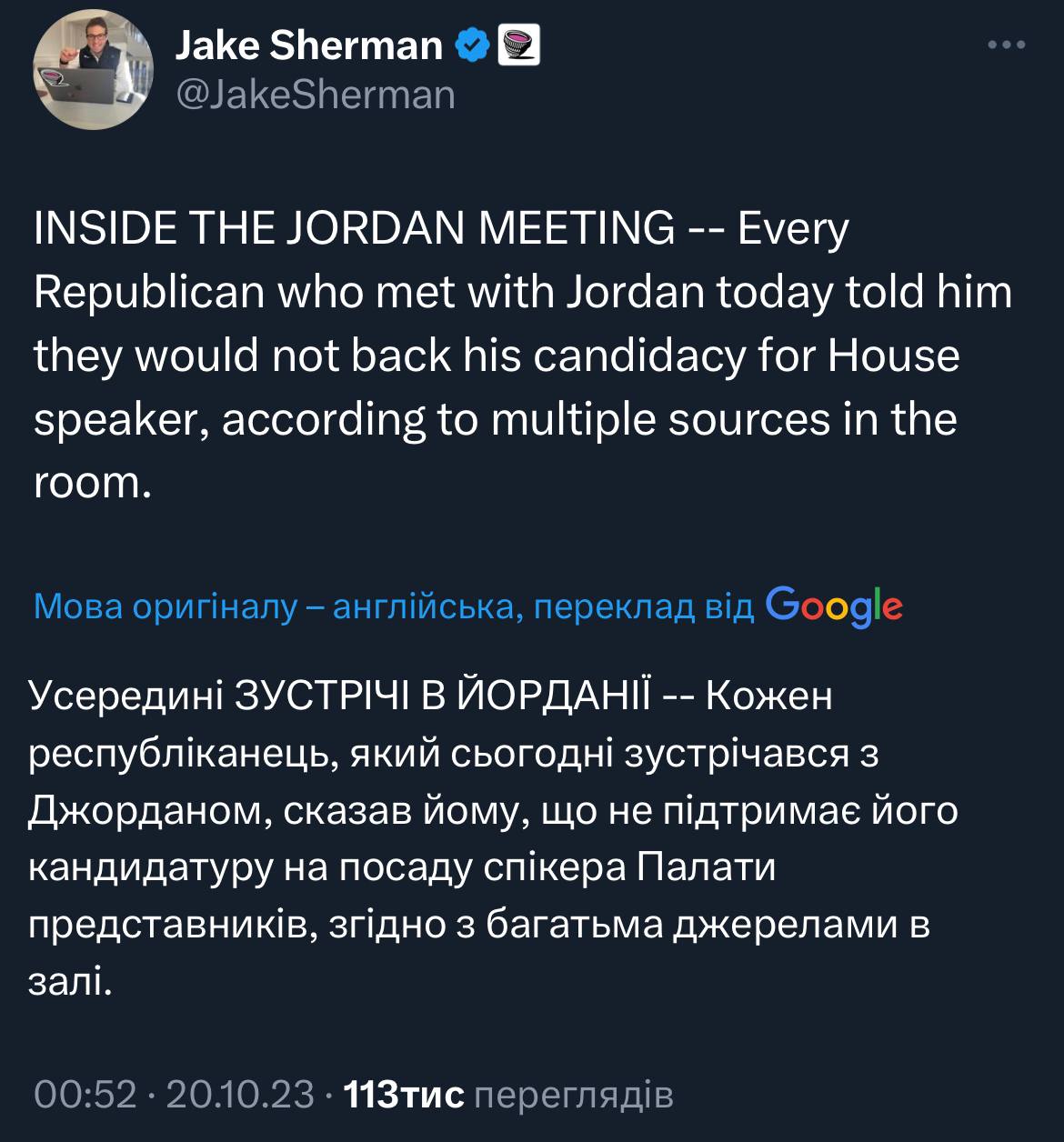Image resolution: width=1064 pixels, height=1142 pixels.
Task: Click the 20.10.23 post date
Action: [240, 1095]
